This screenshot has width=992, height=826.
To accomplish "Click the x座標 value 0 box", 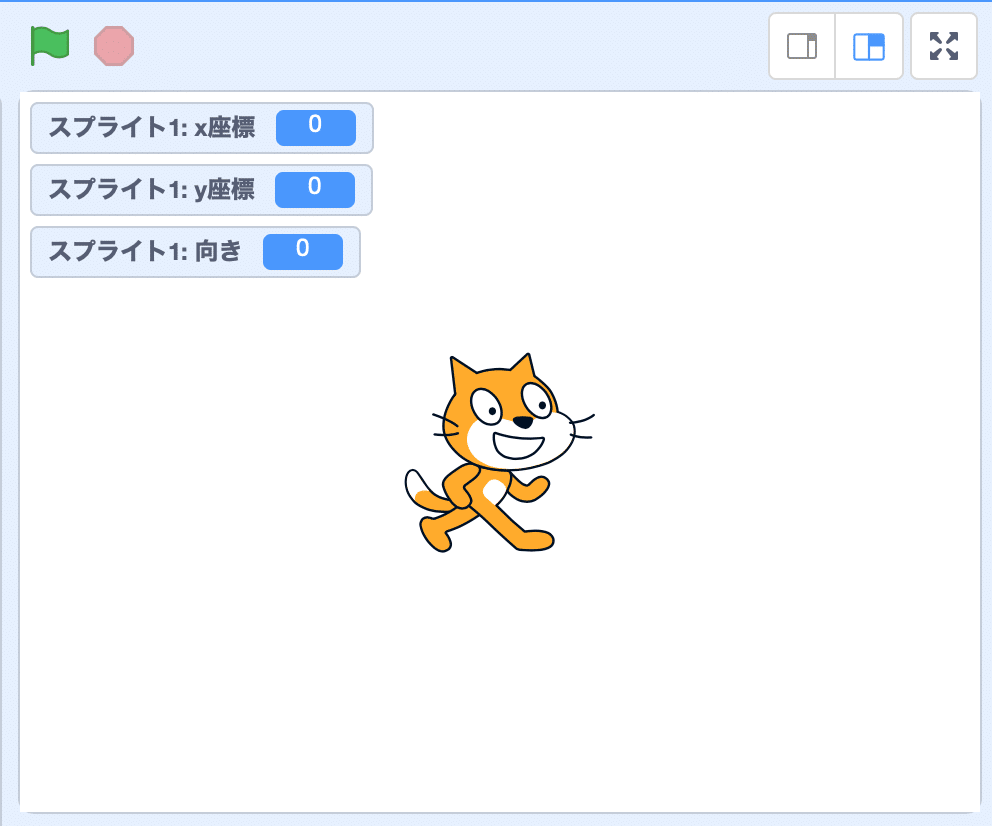I will click(316, 128).
